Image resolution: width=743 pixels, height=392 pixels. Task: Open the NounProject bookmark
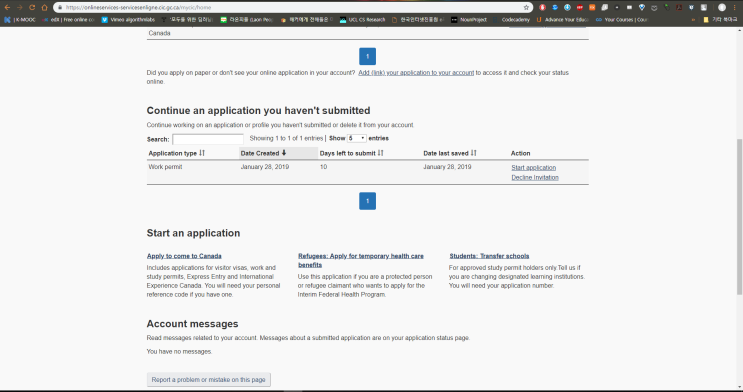pos(469,20)
